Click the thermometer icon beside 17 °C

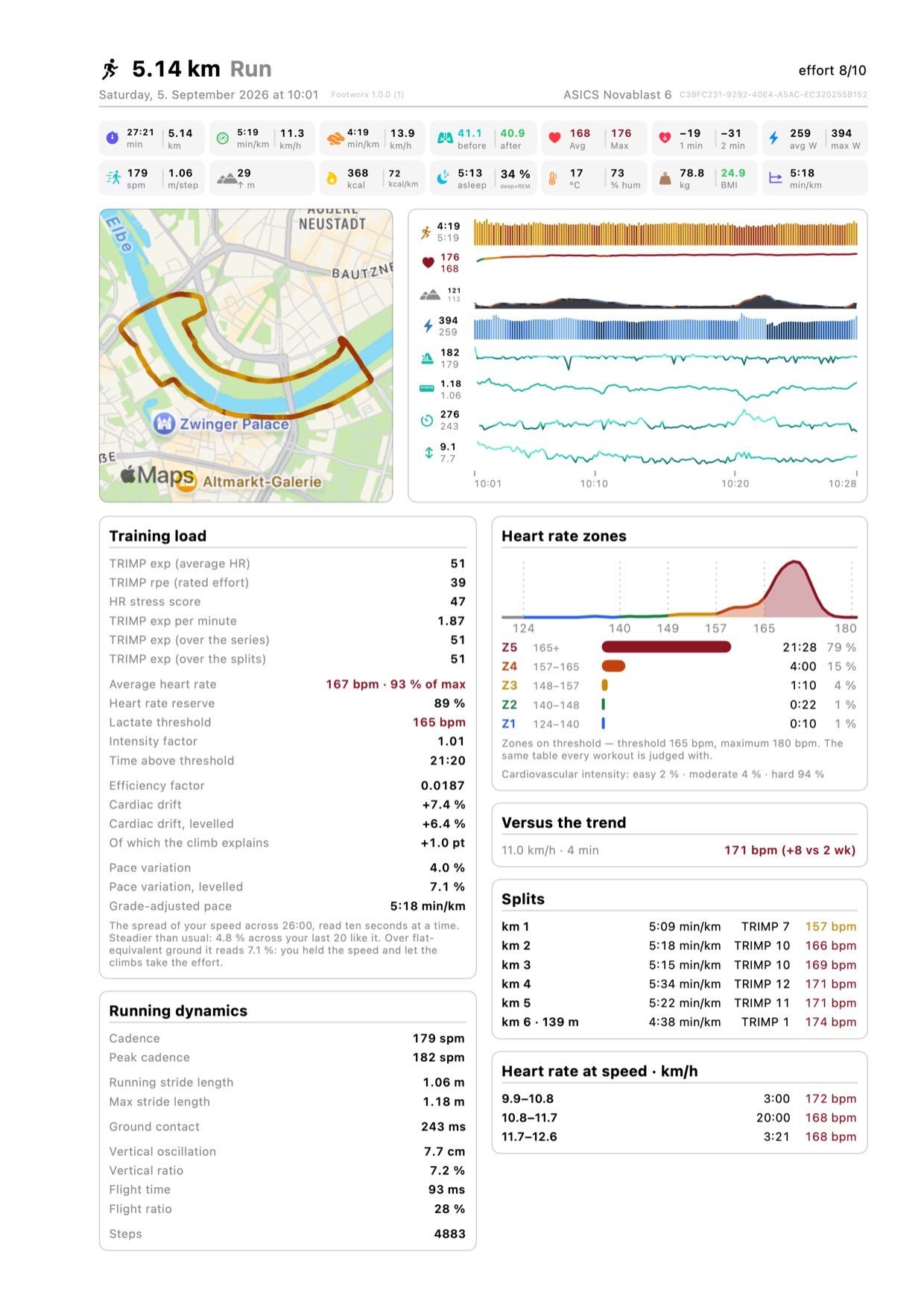553,178
